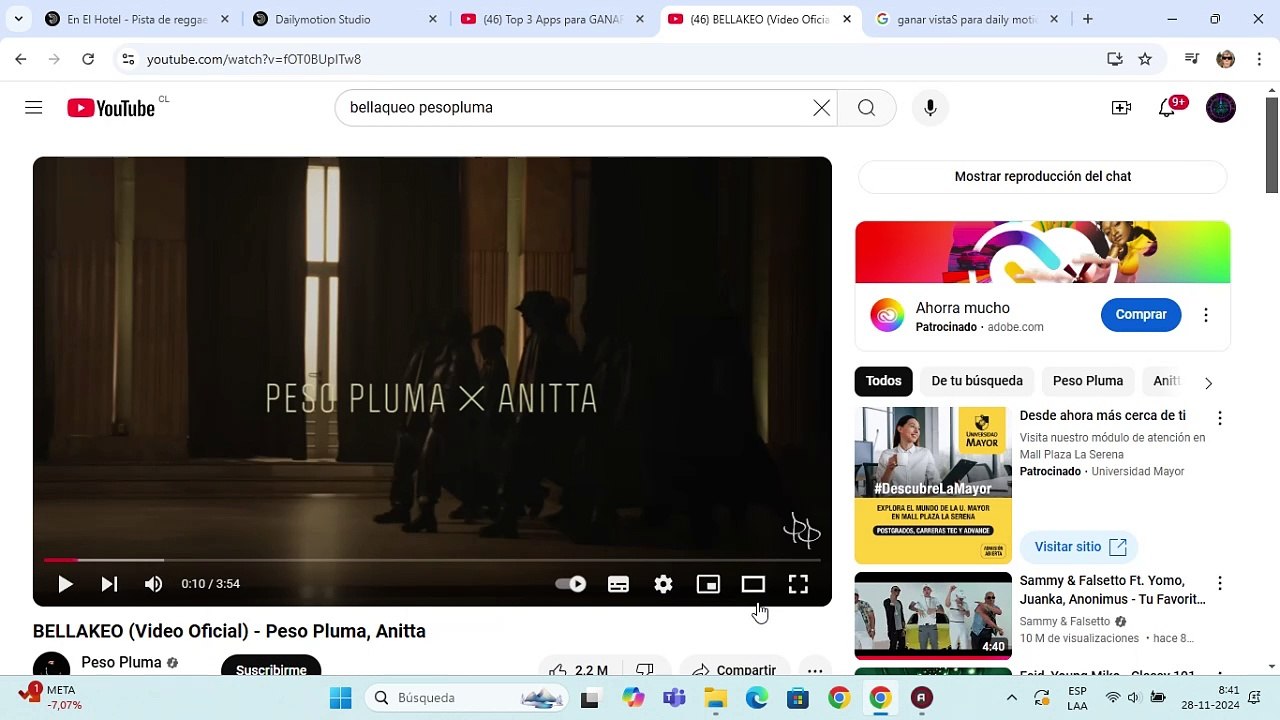Click the browser address bar URL

coord(254,59)
